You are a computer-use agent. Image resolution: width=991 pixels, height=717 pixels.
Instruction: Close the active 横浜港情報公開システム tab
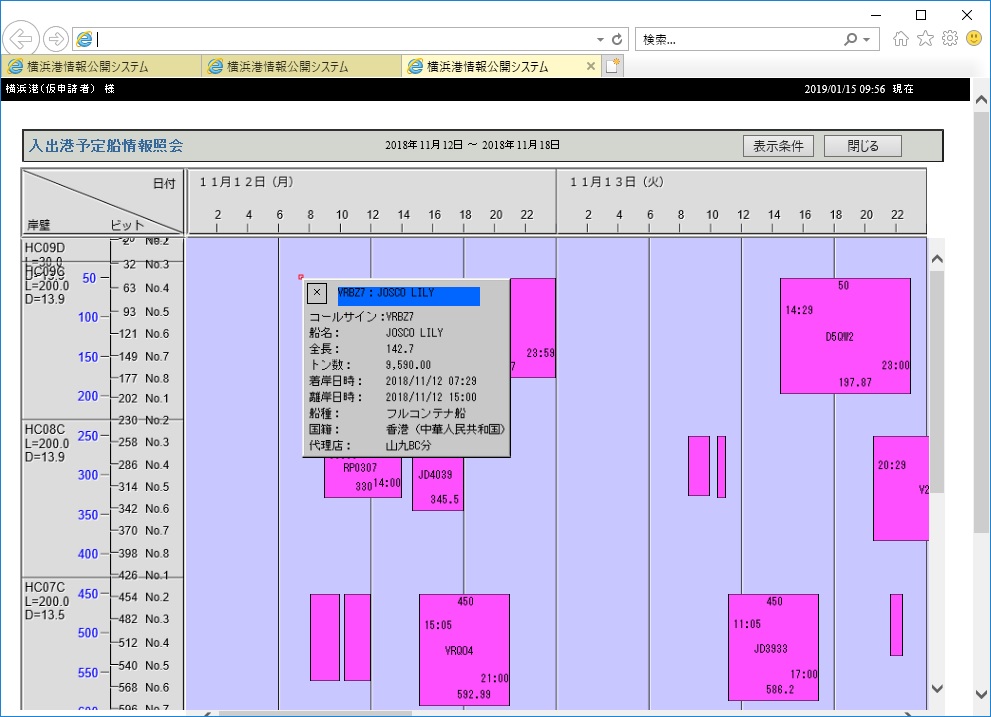pos(590,66)
